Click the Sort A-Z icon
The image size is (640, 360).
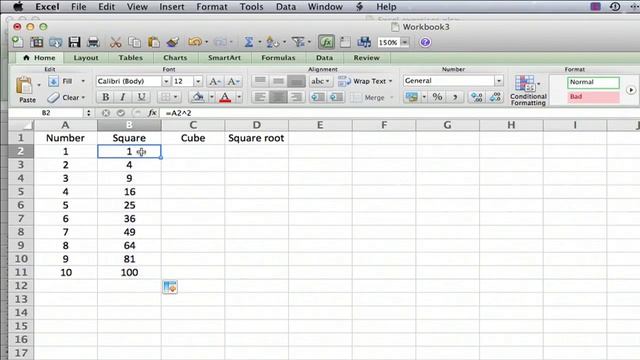tap(272, 42)
